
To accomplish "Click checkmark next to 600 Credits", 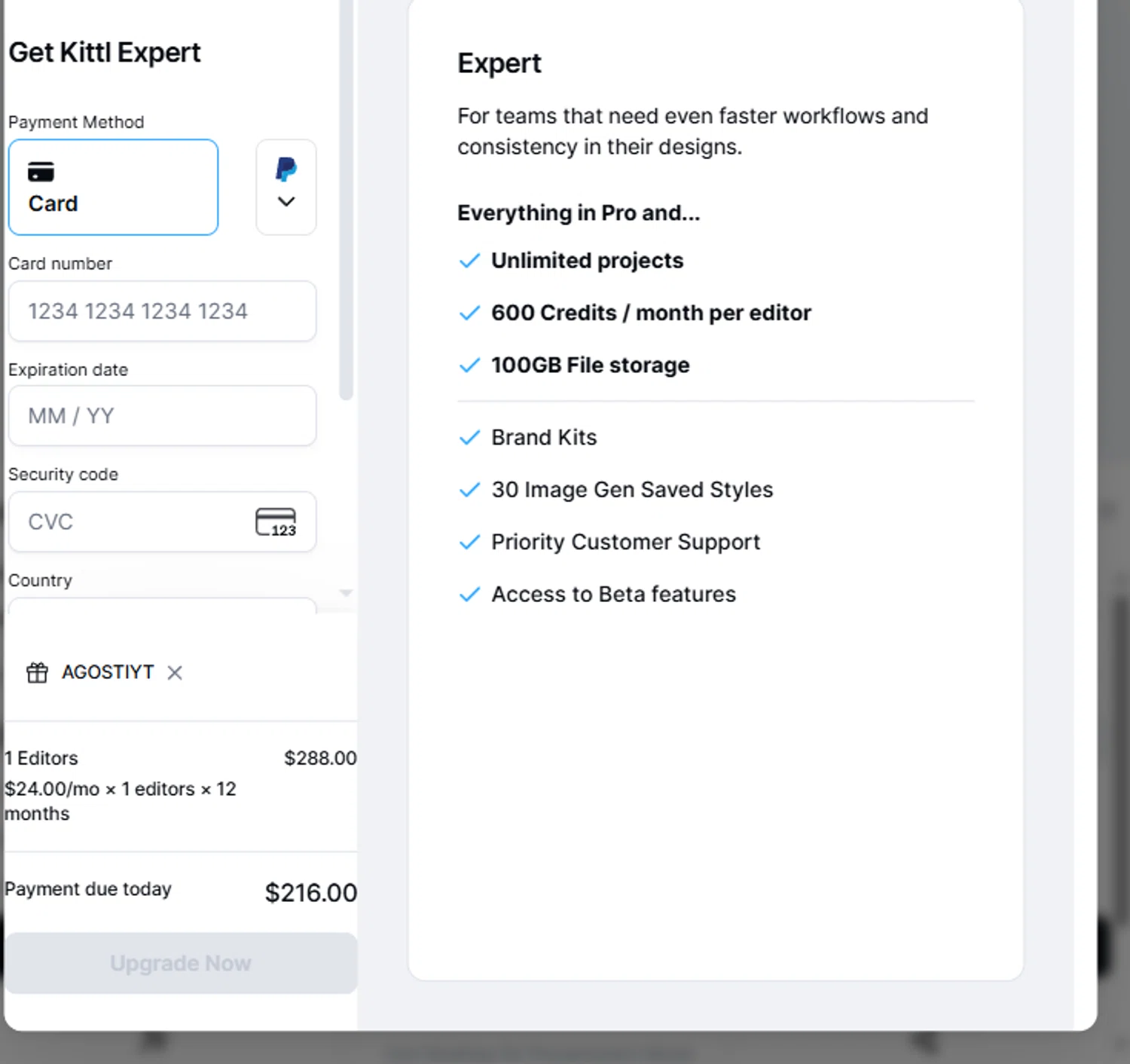I will pyautogui.click(x=469, y=313).
